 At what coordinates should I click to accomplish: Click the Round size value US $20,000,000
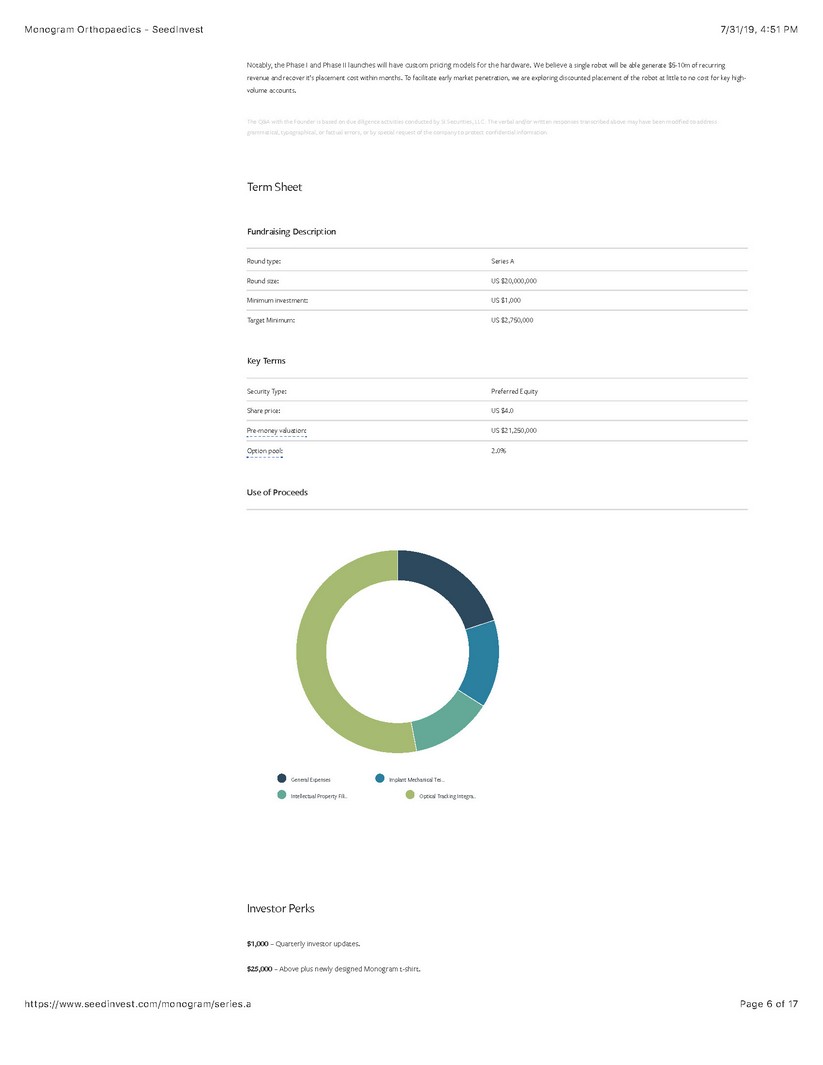515,281
